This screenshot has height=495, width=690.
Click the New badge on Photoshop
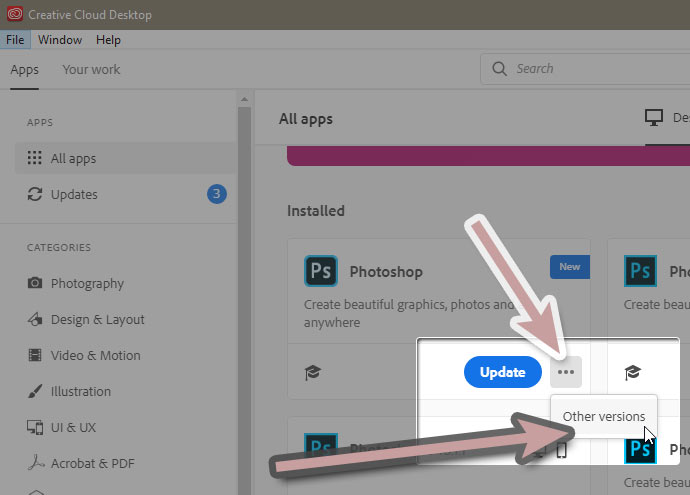point(569,267)
